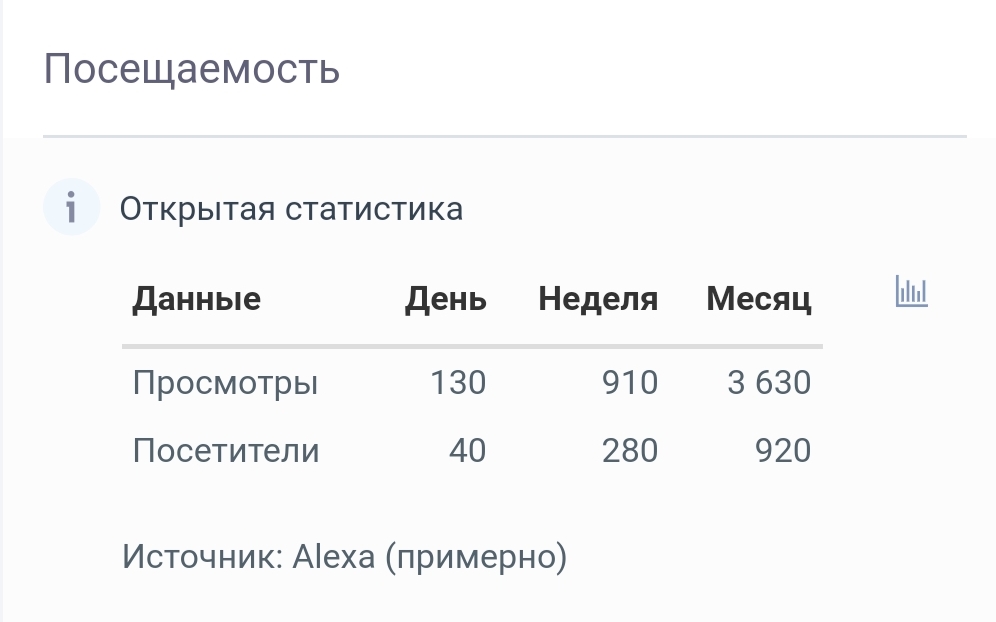Click the weekly views value 910
Screen dimensions: 996x622
point(629,382)
